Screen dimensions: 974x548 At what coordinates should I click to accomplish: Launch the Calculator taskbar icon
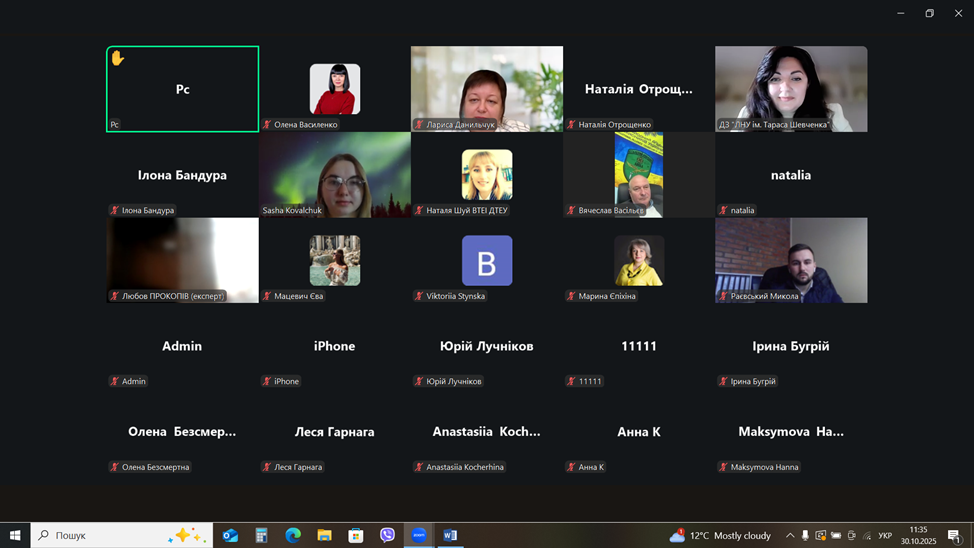tap(261, 536)
